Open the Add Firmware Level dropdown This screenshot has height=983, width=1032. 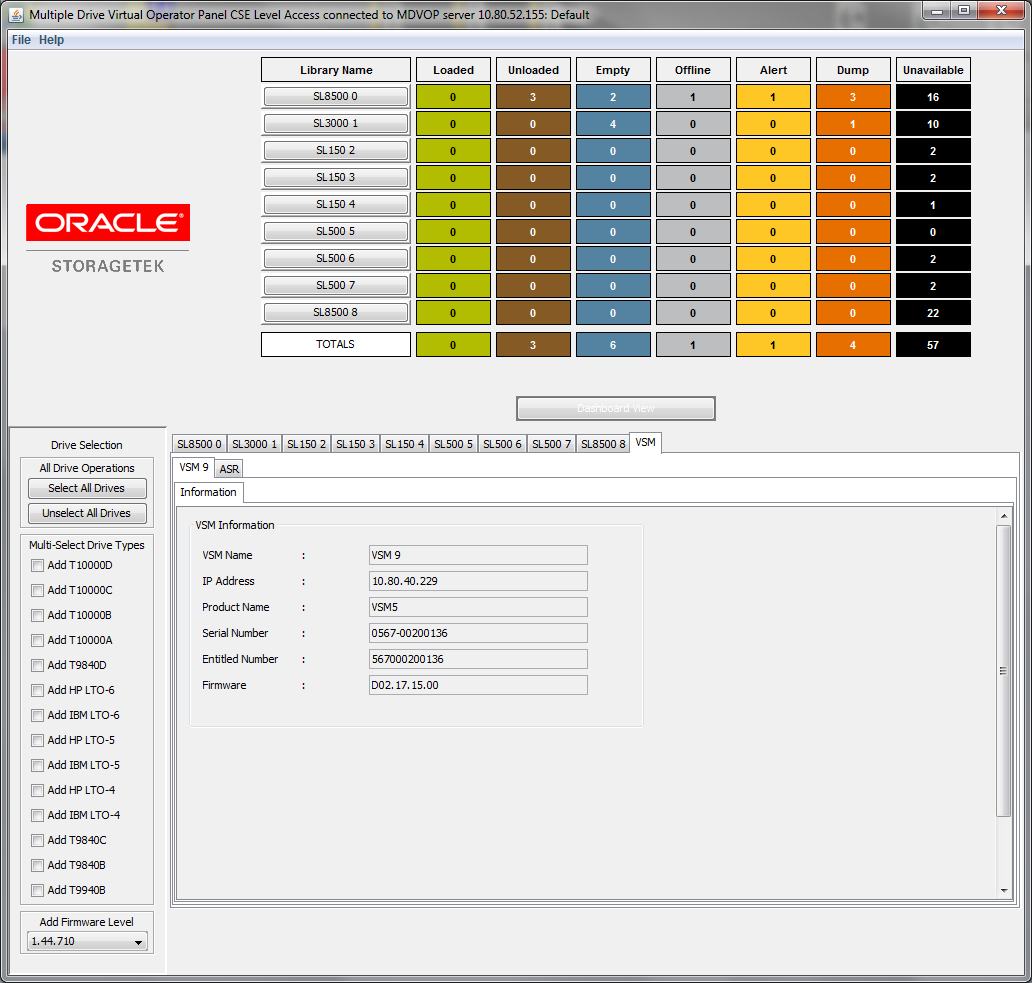87,942
